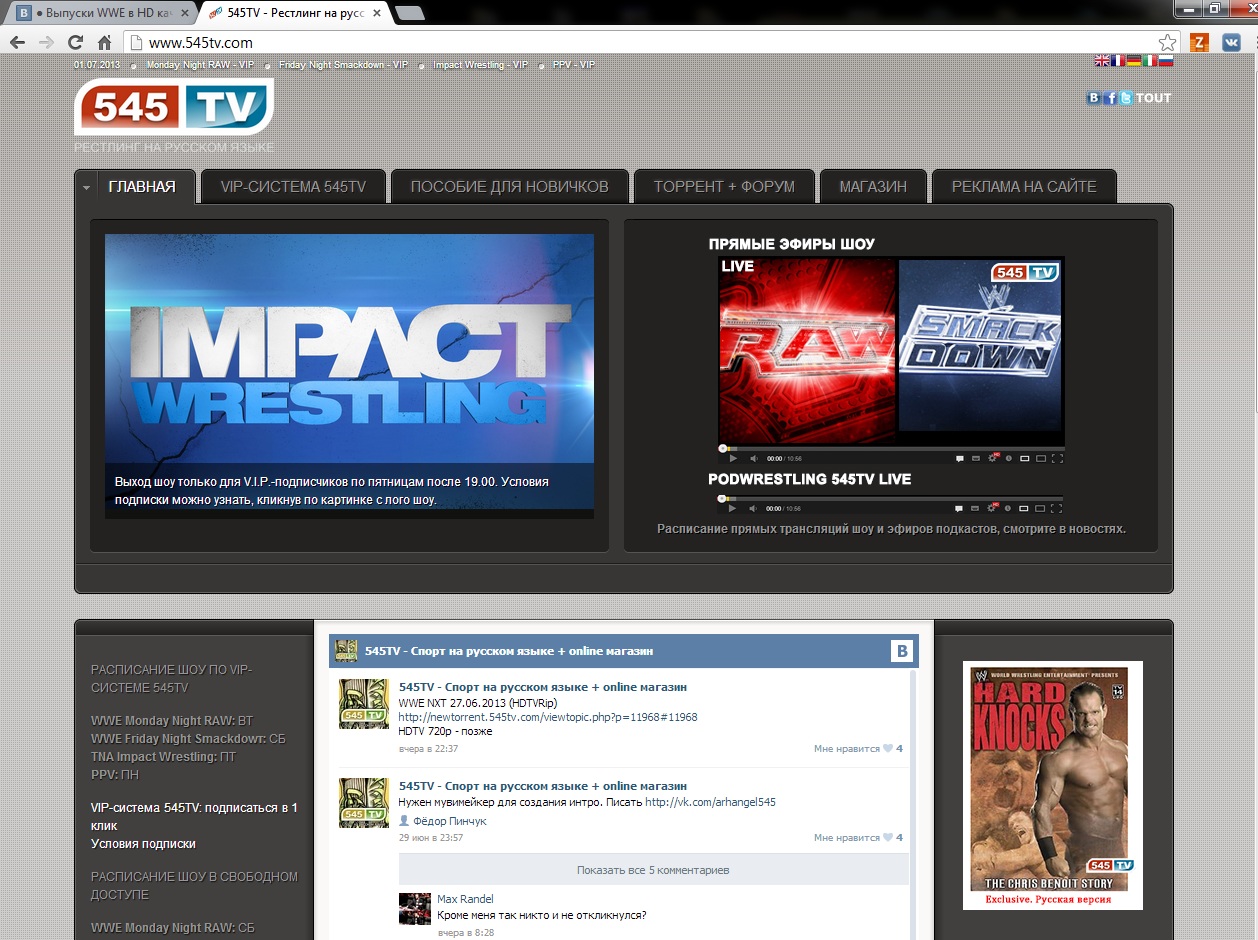Seek the Podwrestling video progress bar
This screenshot has height=940, width=1258.
(x=891, y=497)
